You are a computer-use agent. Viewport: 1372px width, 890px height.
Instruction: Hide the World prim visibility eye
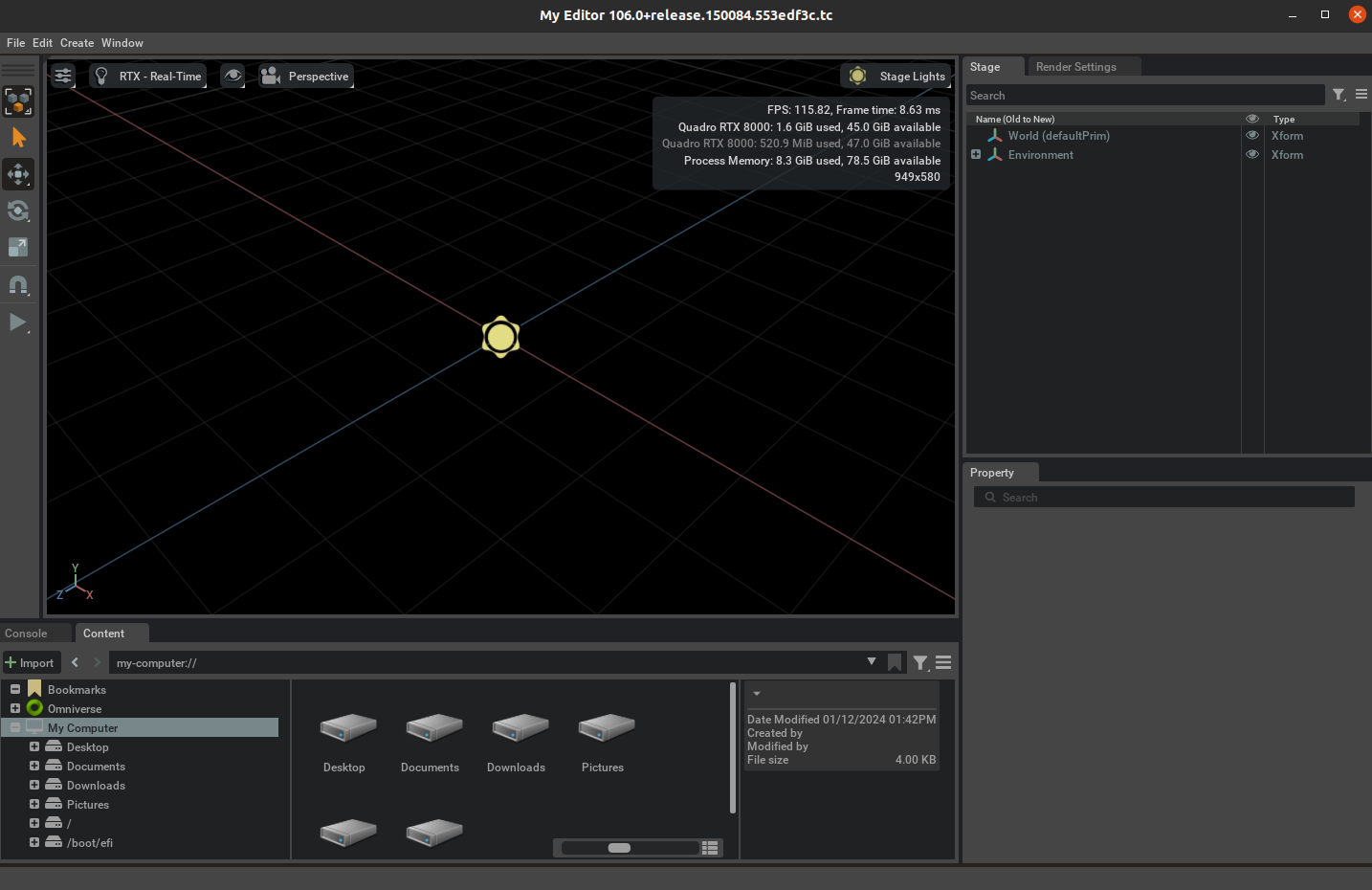[1252, 136]
